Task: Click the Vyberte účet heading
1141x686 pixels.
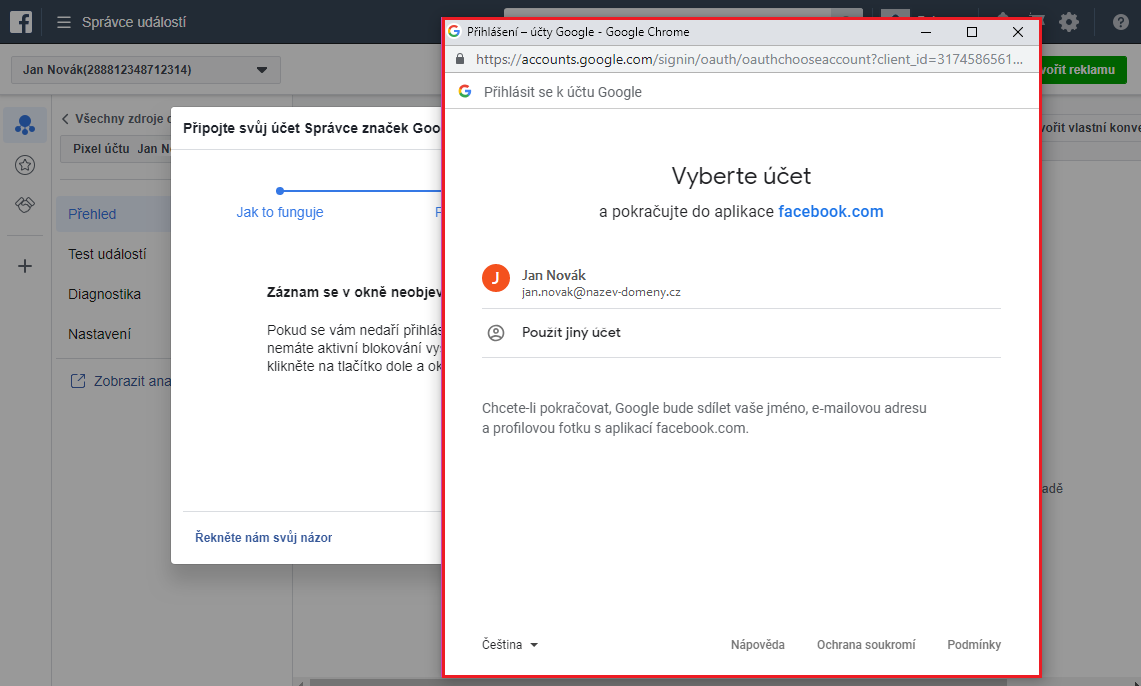Action: point(741,176)
